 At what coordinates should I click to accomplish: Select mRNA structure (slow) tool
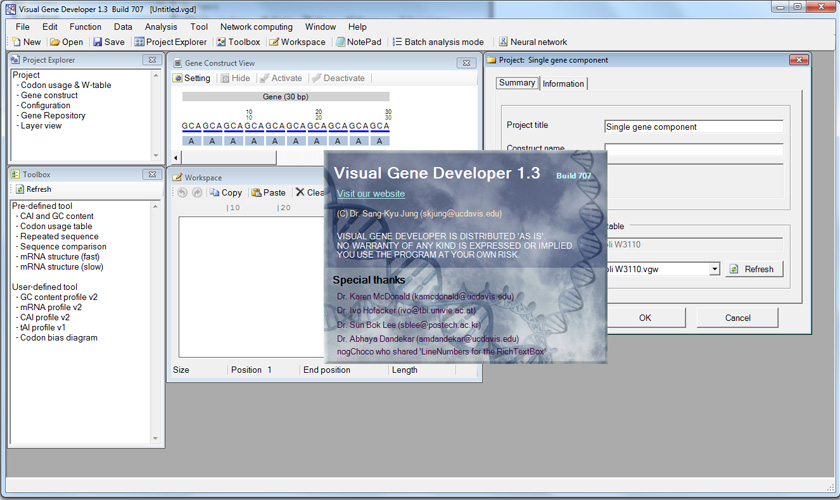point(62,267)
